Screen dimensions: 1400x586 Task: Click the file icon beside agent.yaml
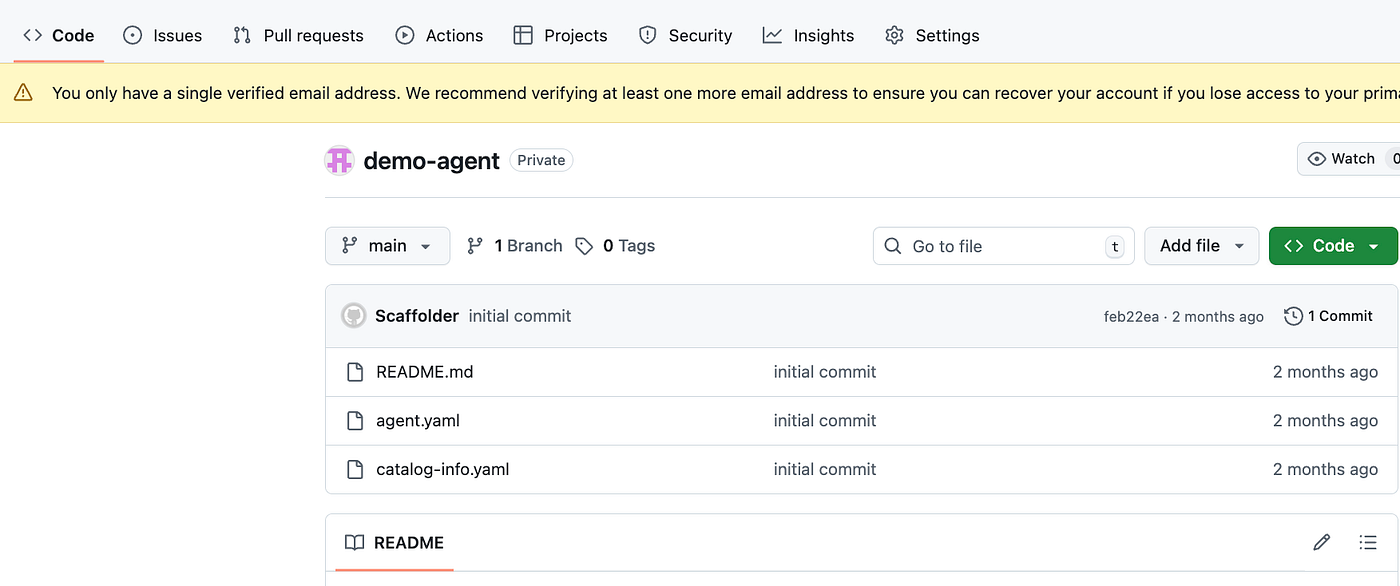point(354,421)
